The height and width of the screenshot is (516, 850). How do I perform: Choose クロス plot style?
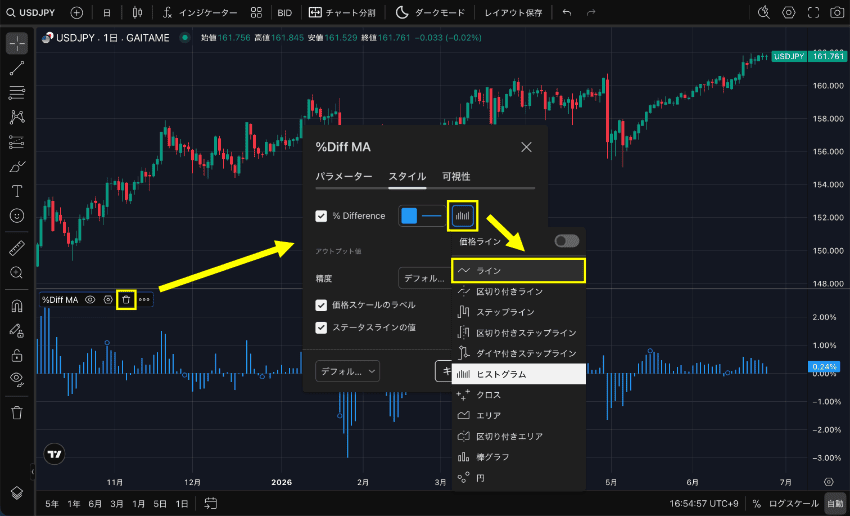[518, 395]
